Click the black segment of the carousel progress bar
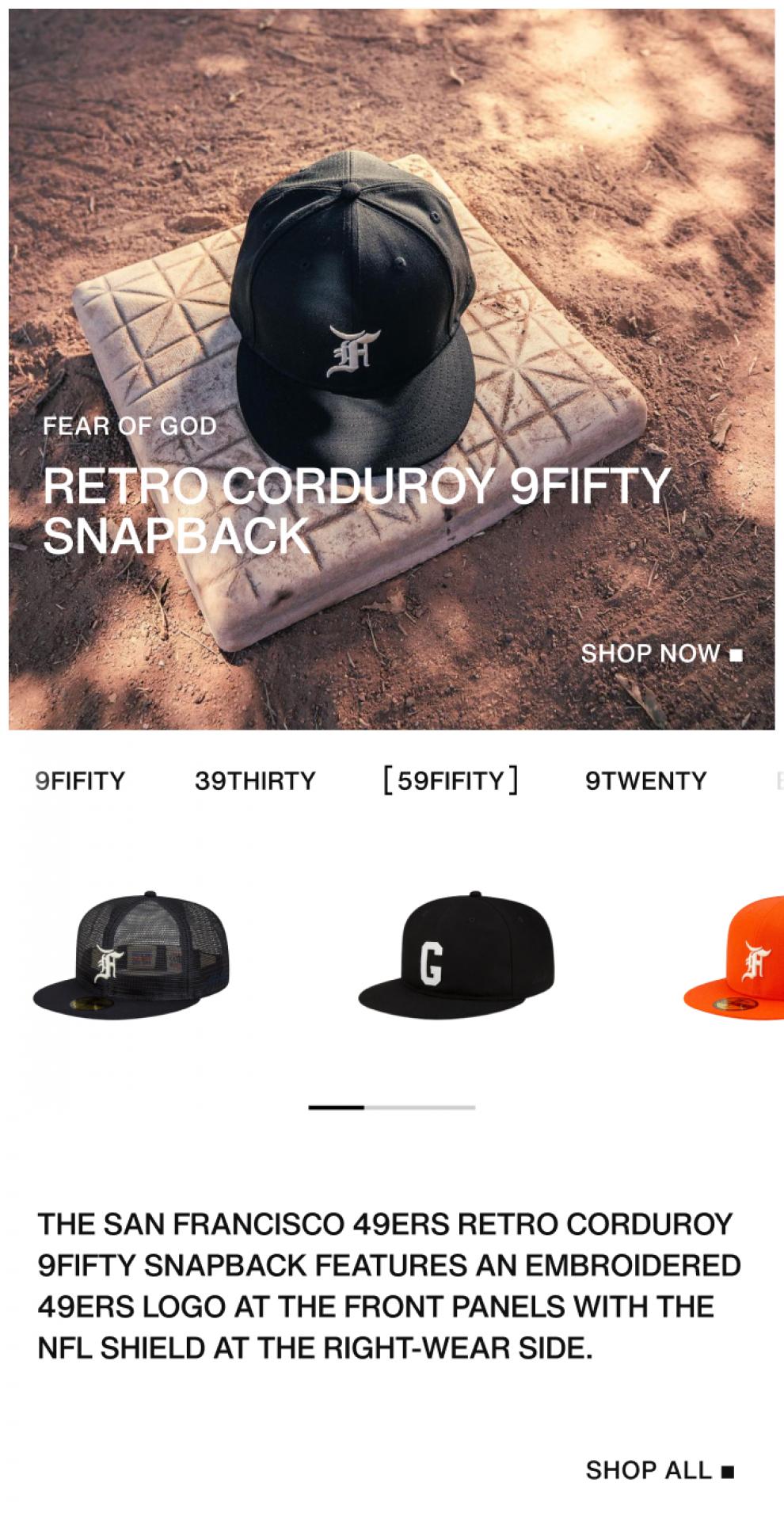This screenshot has height=1521, width=784. [336, 1107]
